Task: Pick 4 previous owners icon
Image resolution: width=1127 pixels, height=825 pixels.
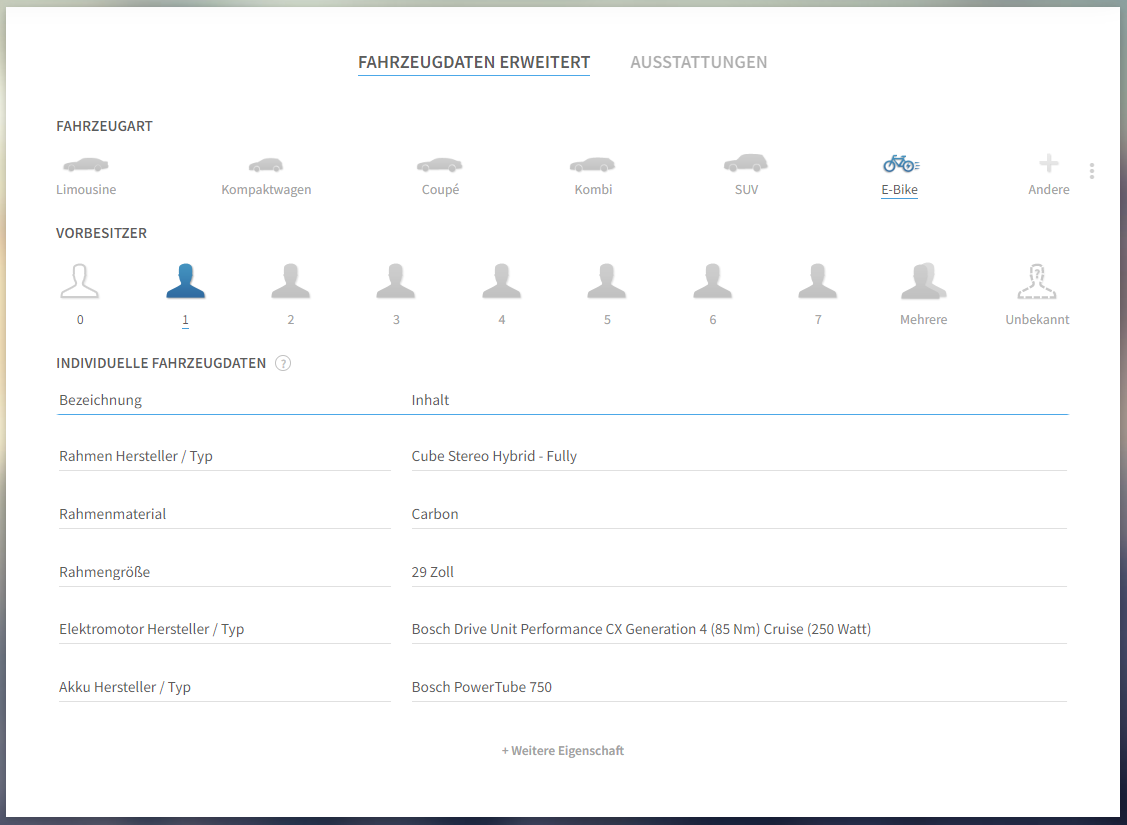Action: coord(502,281)
